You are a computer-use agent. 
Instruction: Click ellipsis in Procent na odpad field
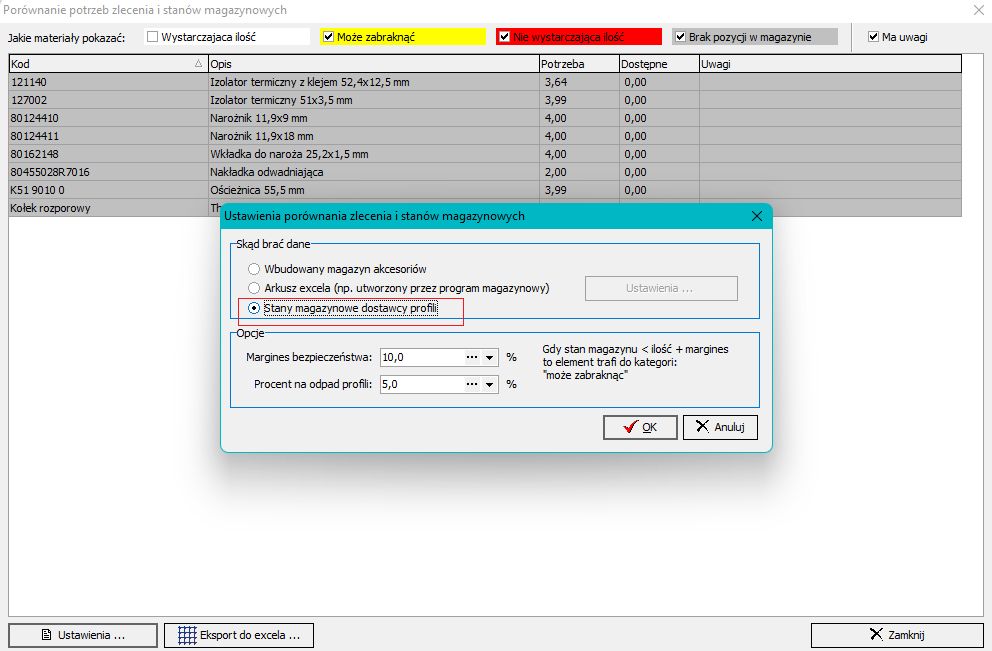click(471, 384)
